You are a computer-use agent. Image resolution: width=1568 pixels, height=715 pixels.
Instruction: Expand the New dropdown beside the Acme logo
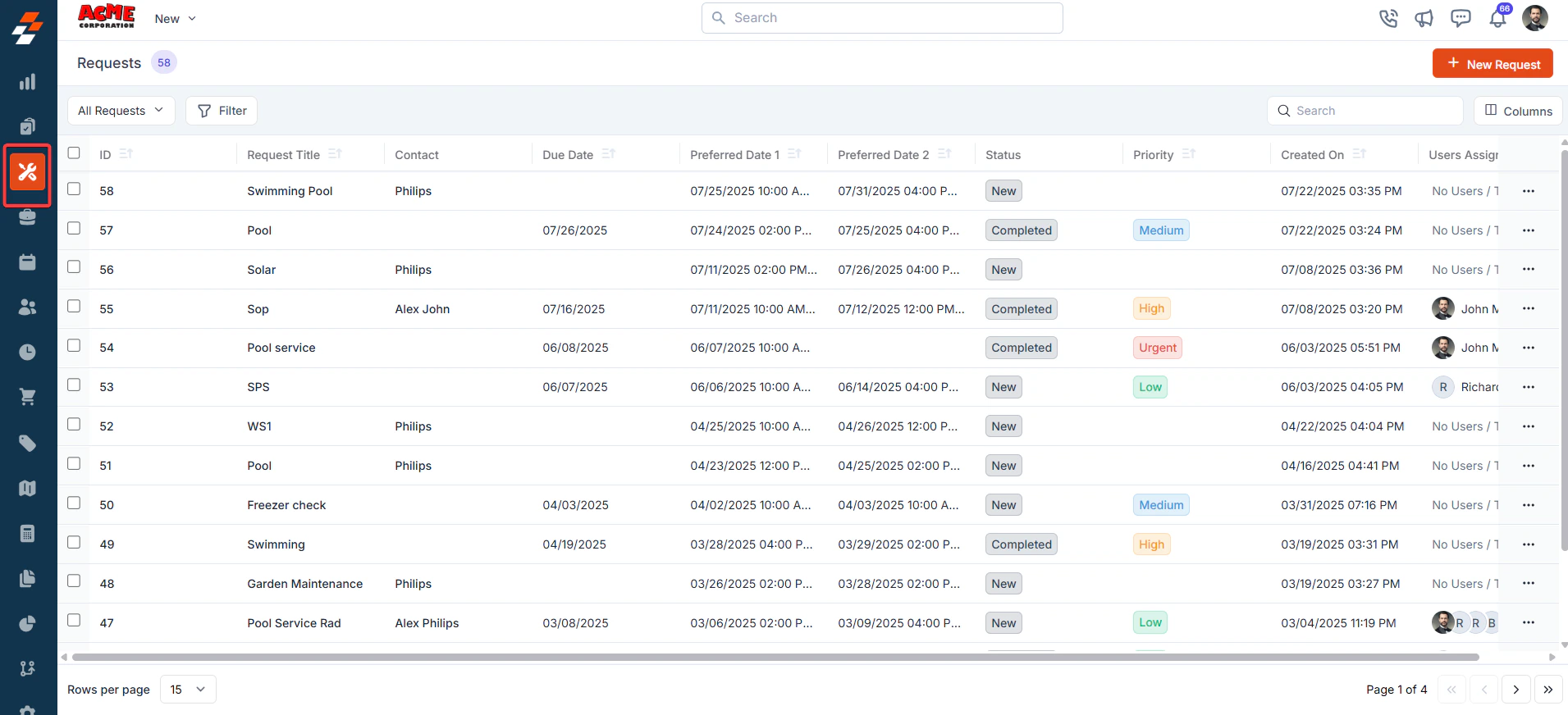click(x=175, y=19)
